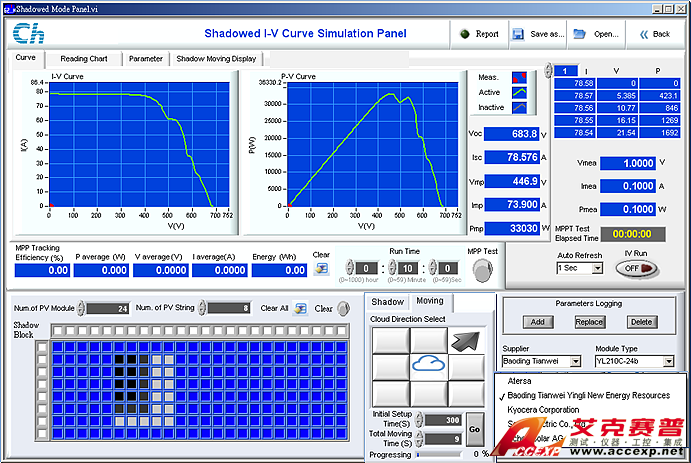691x463 pixels.
Task: Click the Report indicator icon
Action: (x=464, y=33)
